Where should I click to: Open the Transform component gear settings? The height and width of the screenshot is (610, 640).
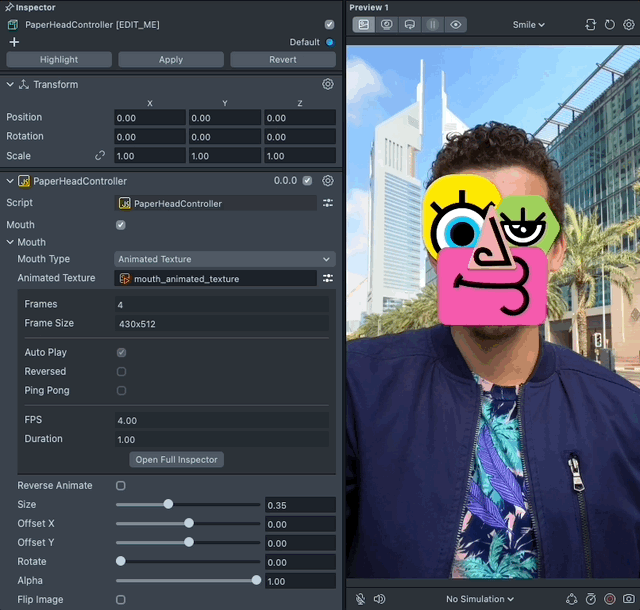tap(328, 85)
